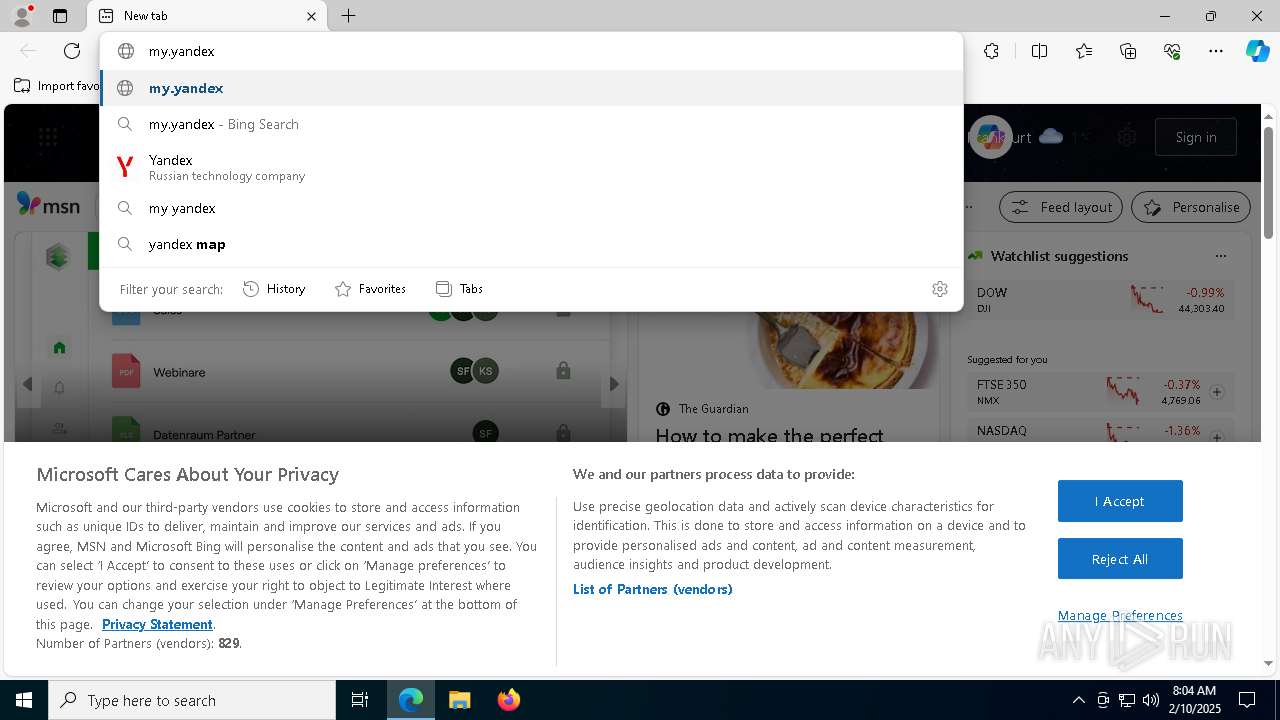
Task: Select Yandex Russian technology company suggestion
Action: 531,167
